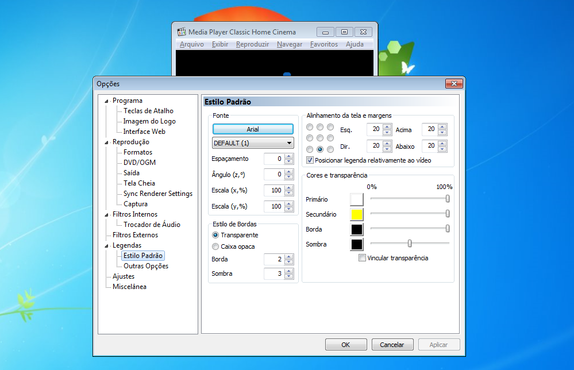Open the DEFAULT (1) charset dropdown
This screenshot has width=574, height=370.
(x=253, y=143)
